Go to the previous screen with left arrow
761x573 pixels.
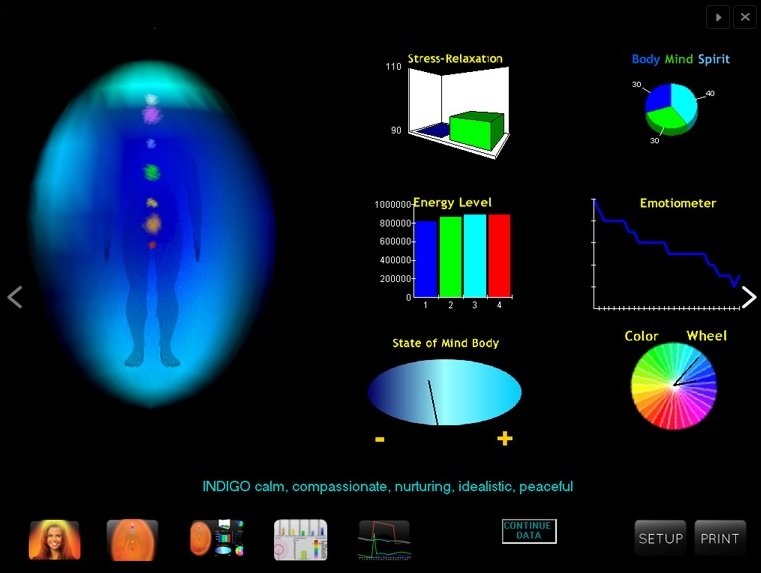(15, 297)
